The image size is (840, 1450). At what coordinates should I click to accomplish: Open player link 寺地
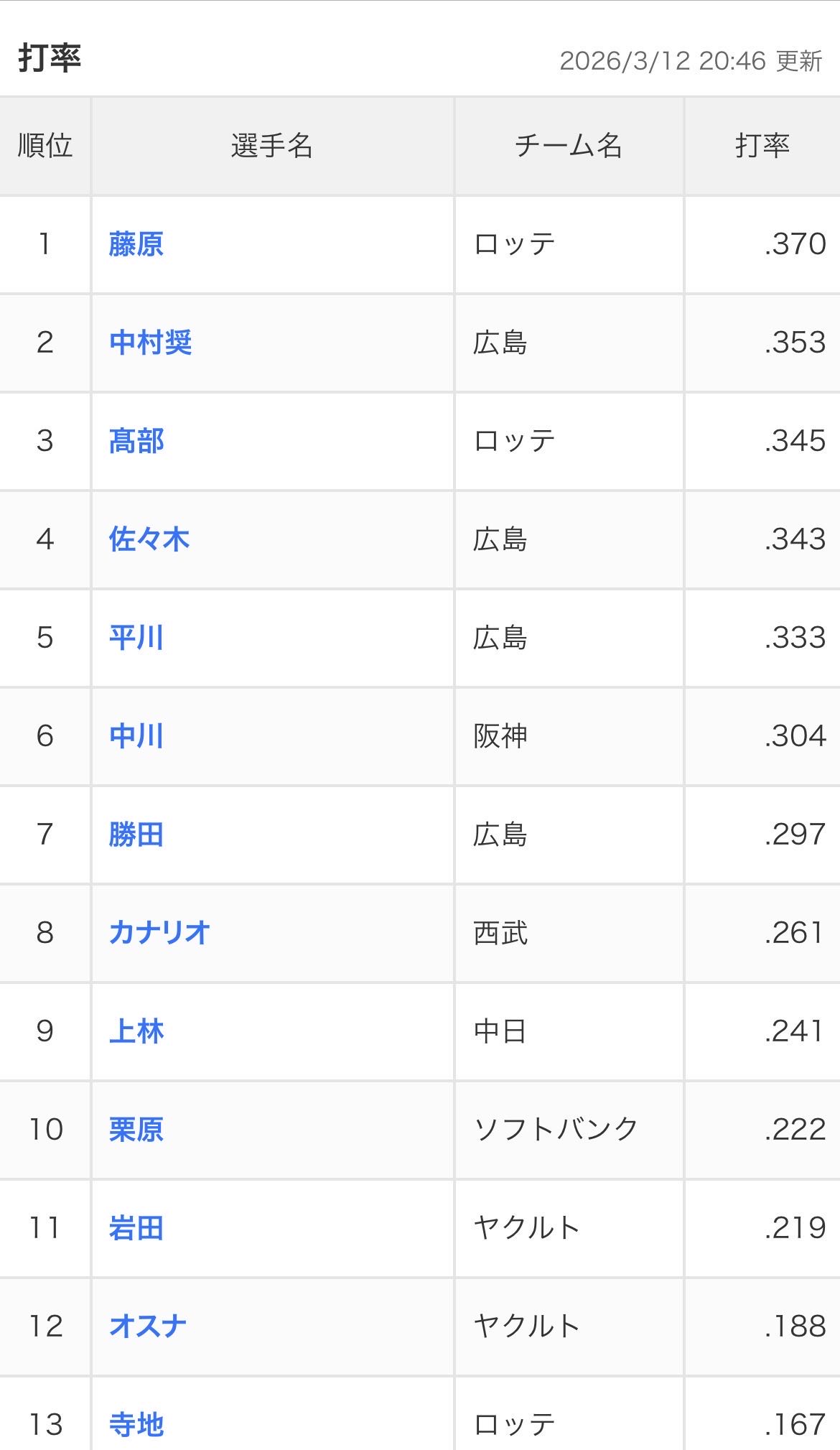(x=136, y=1425)
